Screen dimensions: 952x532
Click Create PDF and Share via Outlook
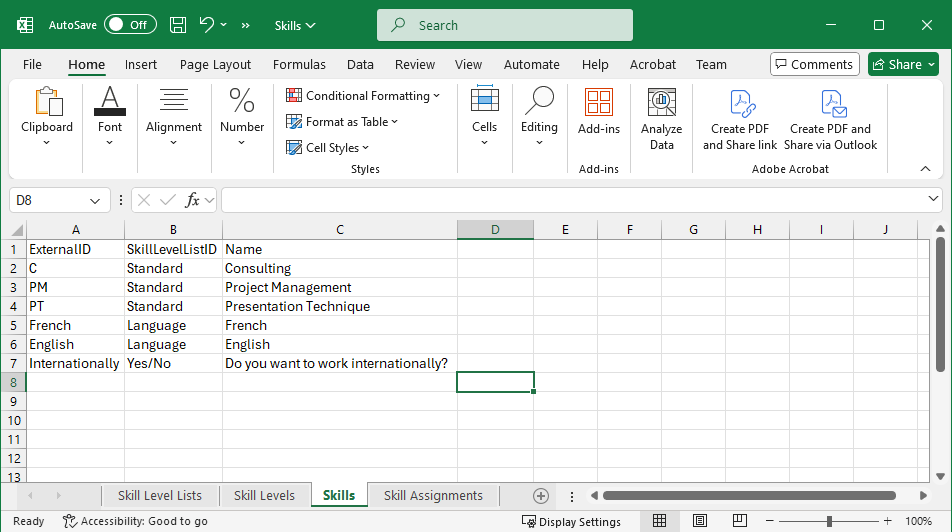(830, 119)
